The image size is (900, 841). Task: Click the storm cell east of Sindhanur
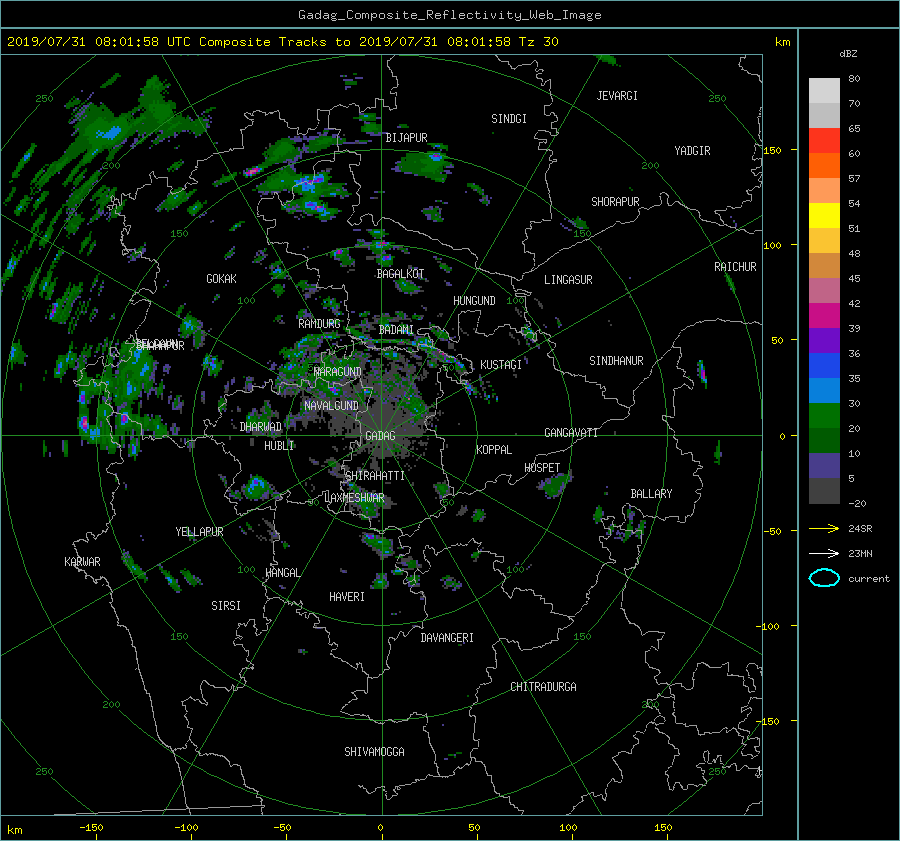pos(702,373)
